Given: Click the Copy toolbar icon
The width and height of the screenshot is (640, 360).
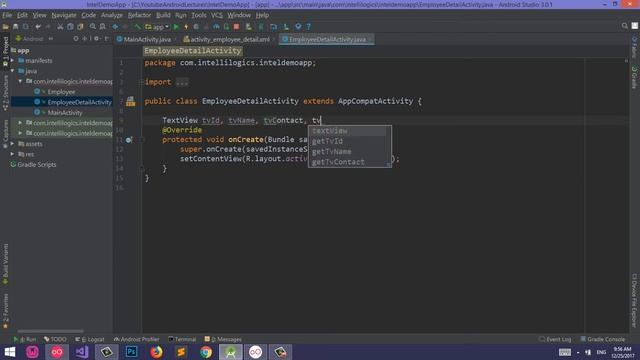Looking at the screenshot, I should pos(70,27).
